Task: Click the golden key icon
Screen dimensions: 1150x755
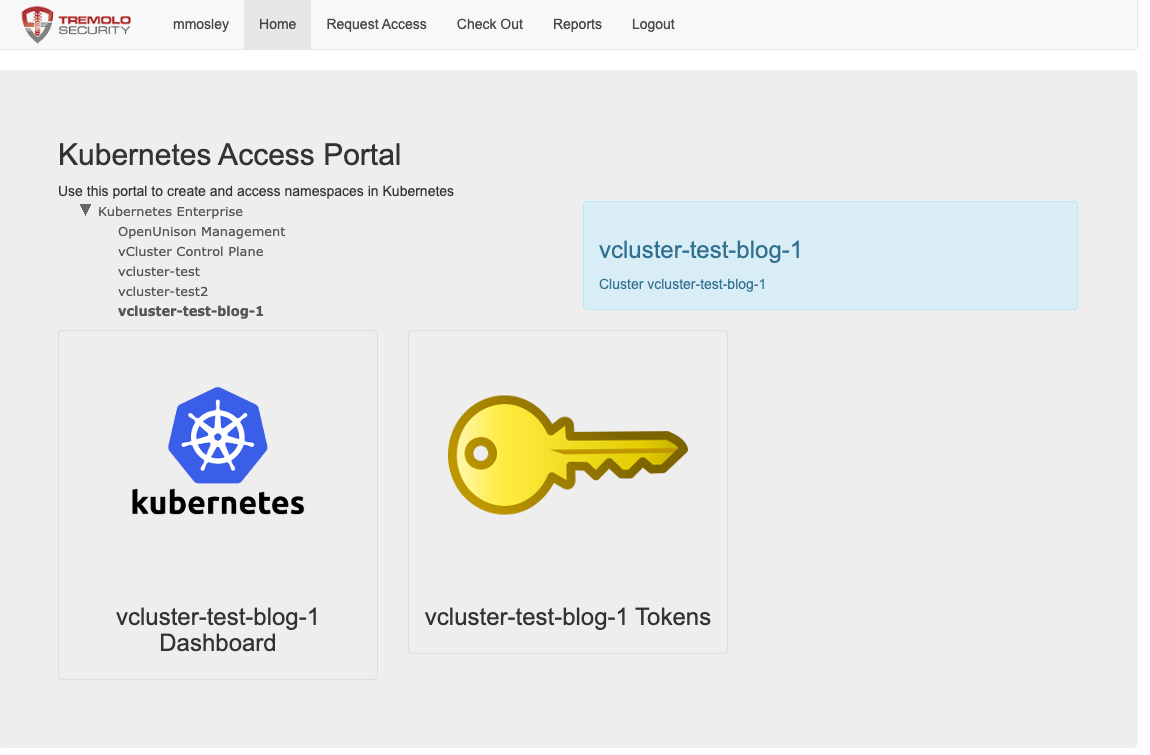Action: click(x=567, y=455)
